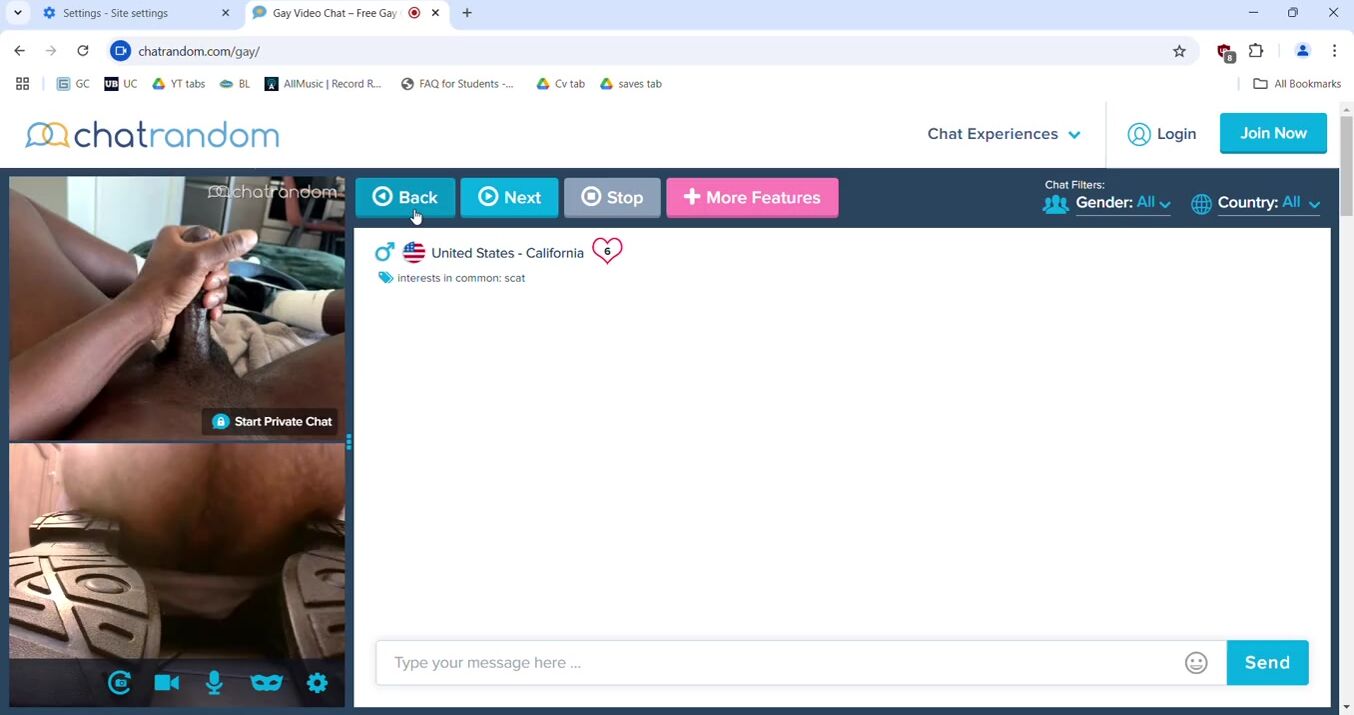Open the video settings gear icon

pos(317,683)
